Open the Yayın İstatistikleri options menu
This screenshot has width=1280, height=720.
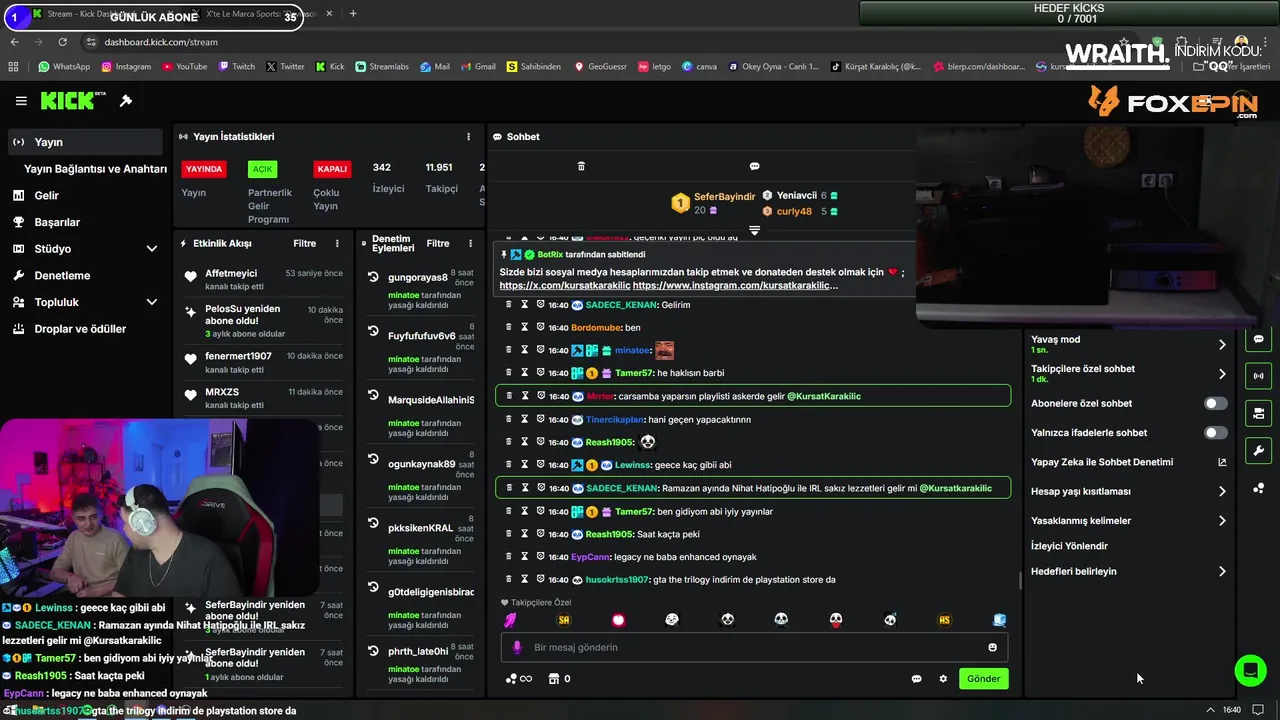[x=468, y=137]
